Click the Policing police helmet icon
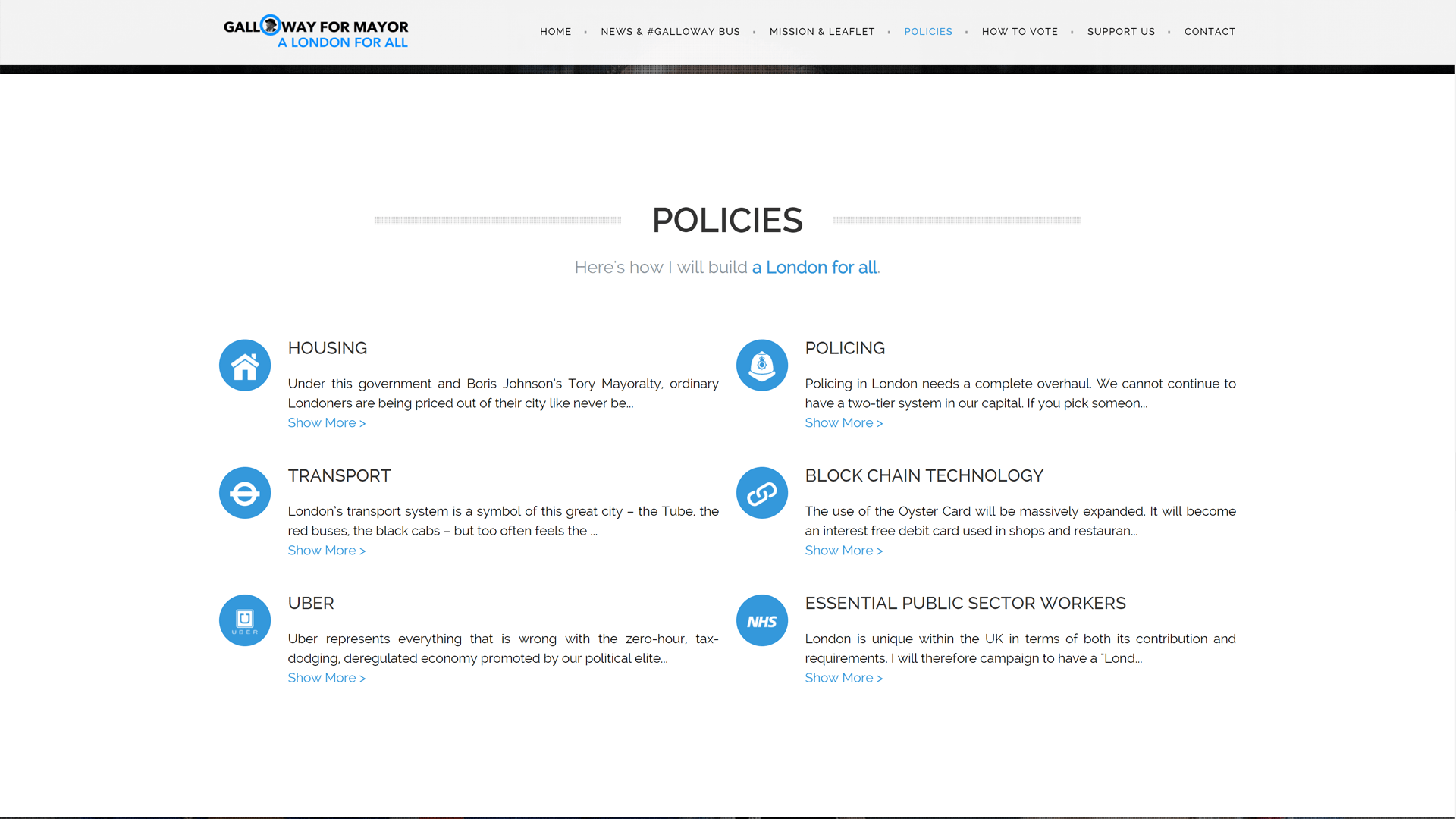The image size is (1456, 819). click(762, 366)
